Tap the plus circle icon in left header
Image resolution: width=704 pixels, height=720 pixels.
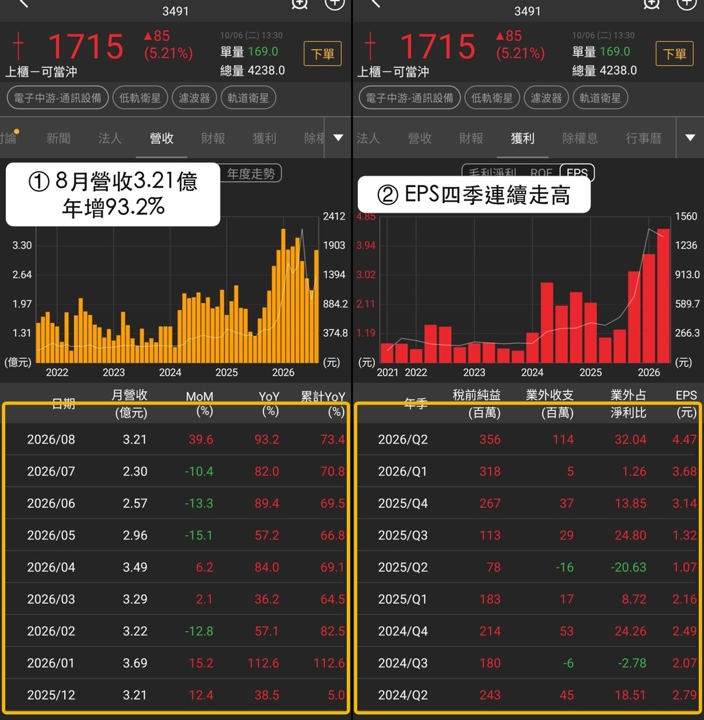coord(334,4)
